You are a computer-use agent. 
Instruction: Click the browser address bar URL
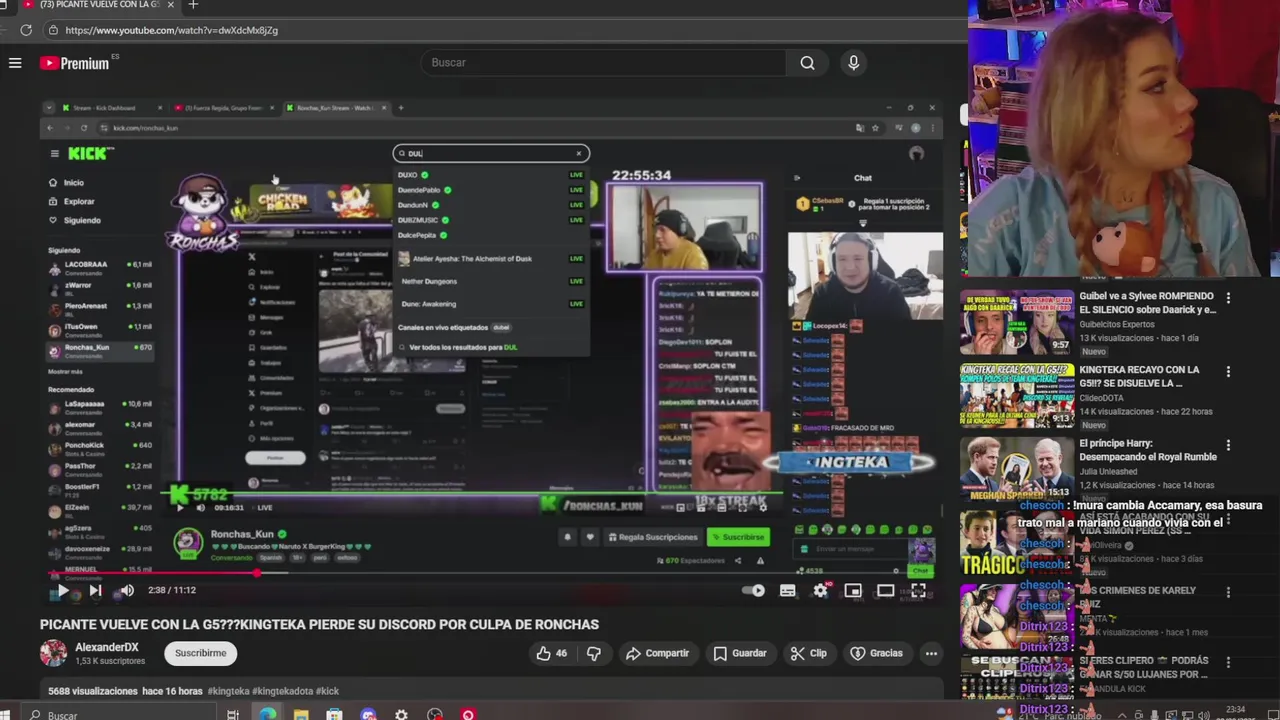172,30
